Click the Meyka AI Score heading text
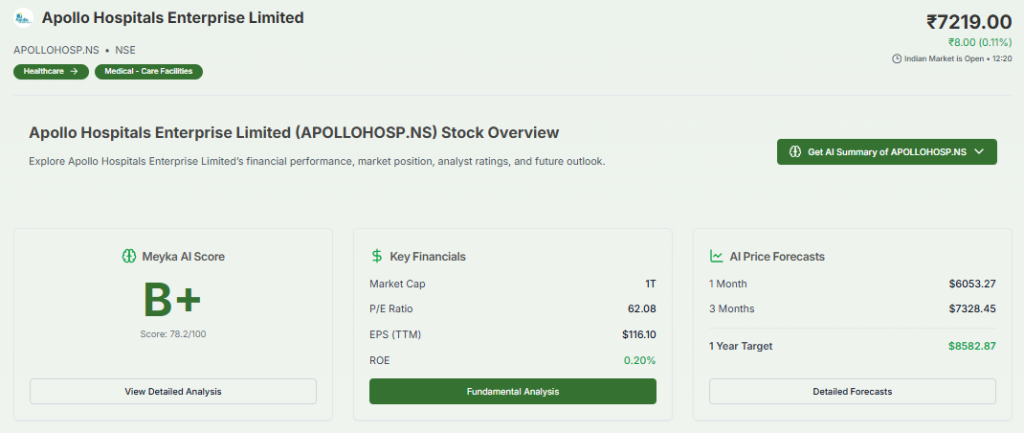The image size is (1024, 433). click(184, 257)
